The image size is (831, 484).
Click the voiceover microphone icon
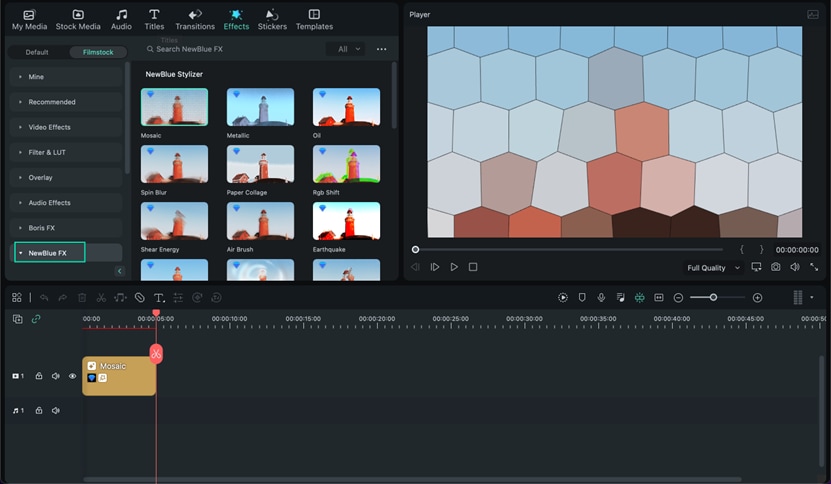(x=601, y=298)
